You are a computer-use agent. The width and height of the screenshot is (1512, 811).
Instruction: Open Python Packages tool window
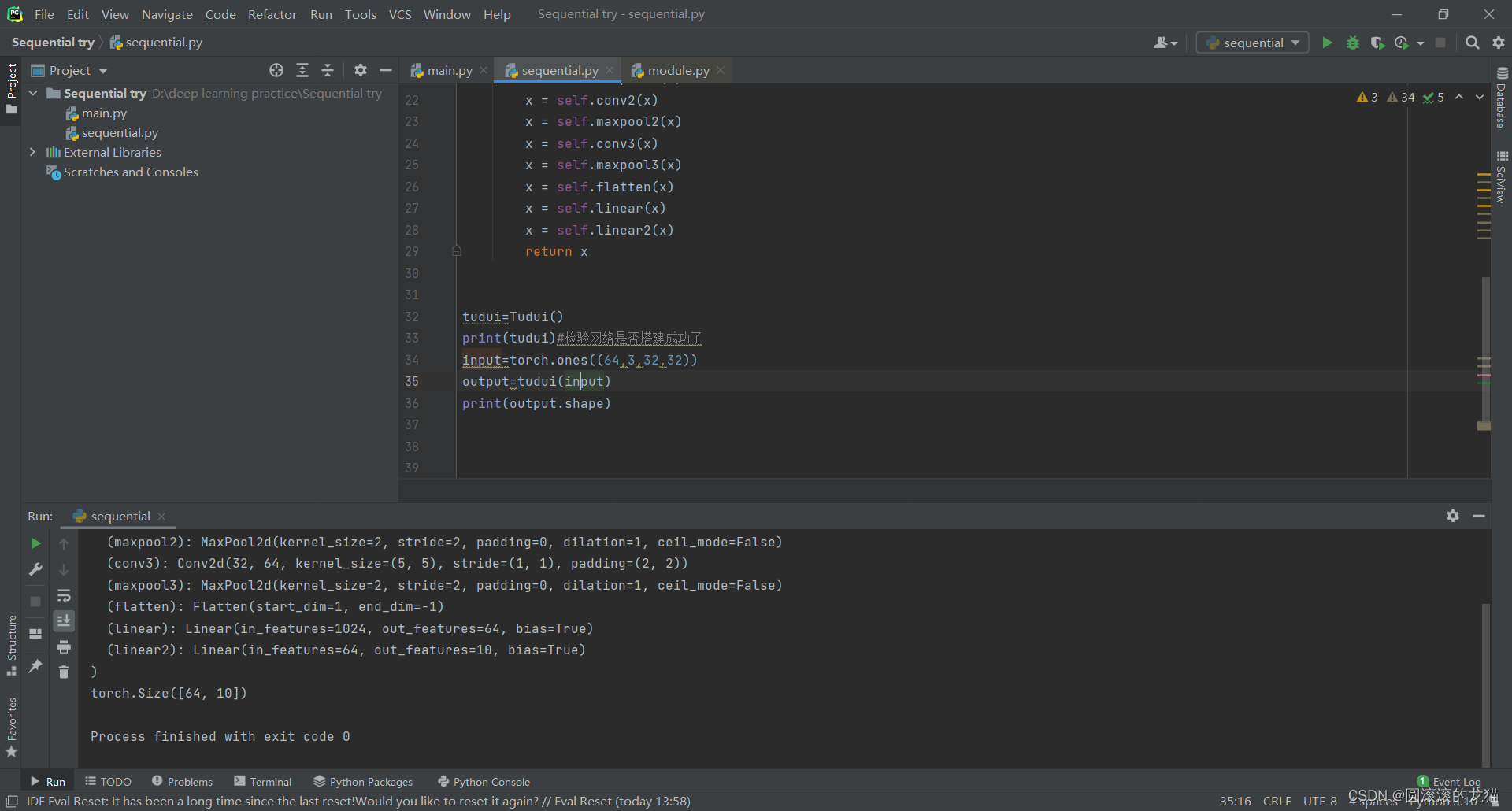coord(363,782)
